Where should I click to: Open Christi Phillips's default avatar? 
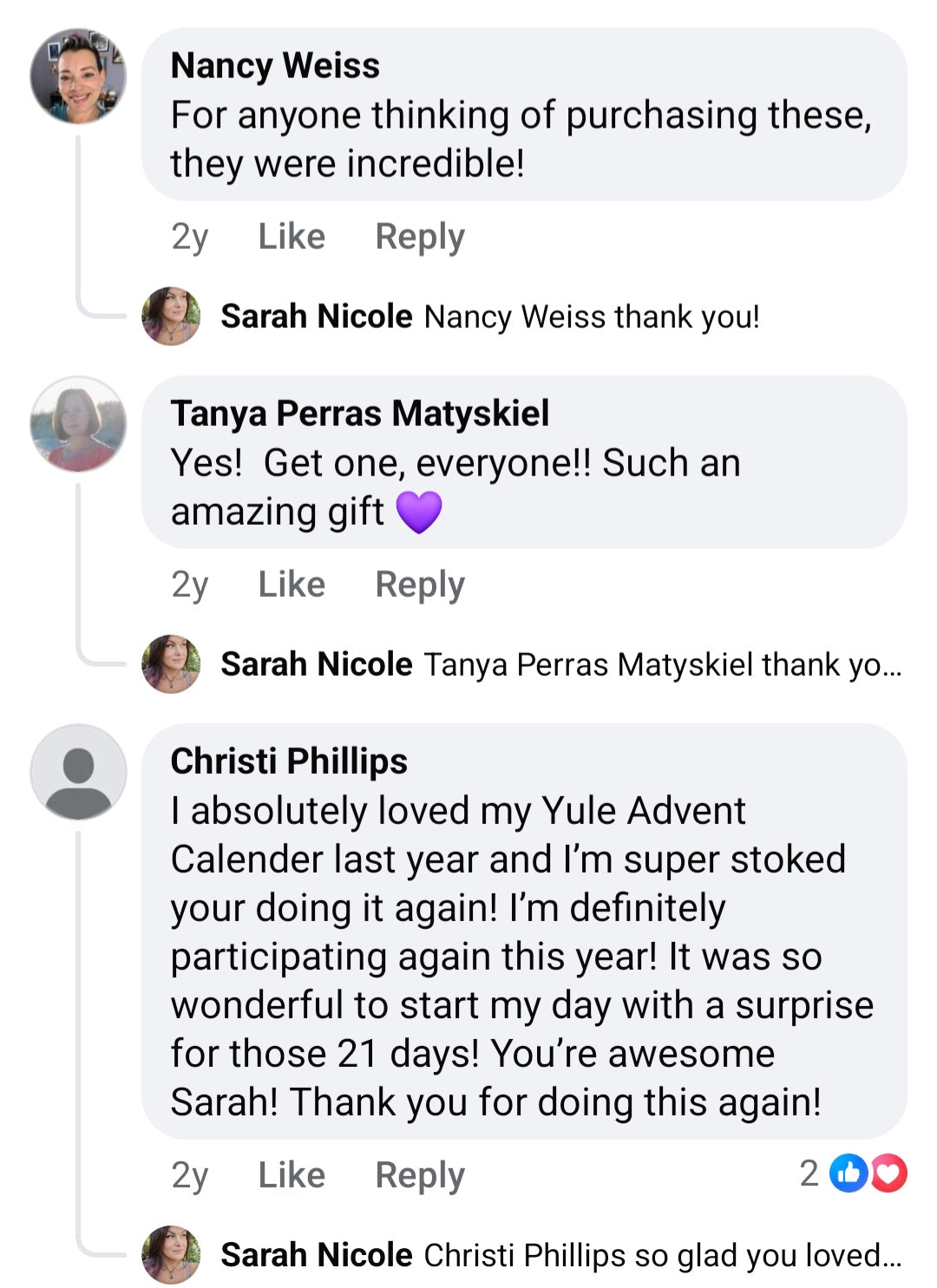pos(78,772)
